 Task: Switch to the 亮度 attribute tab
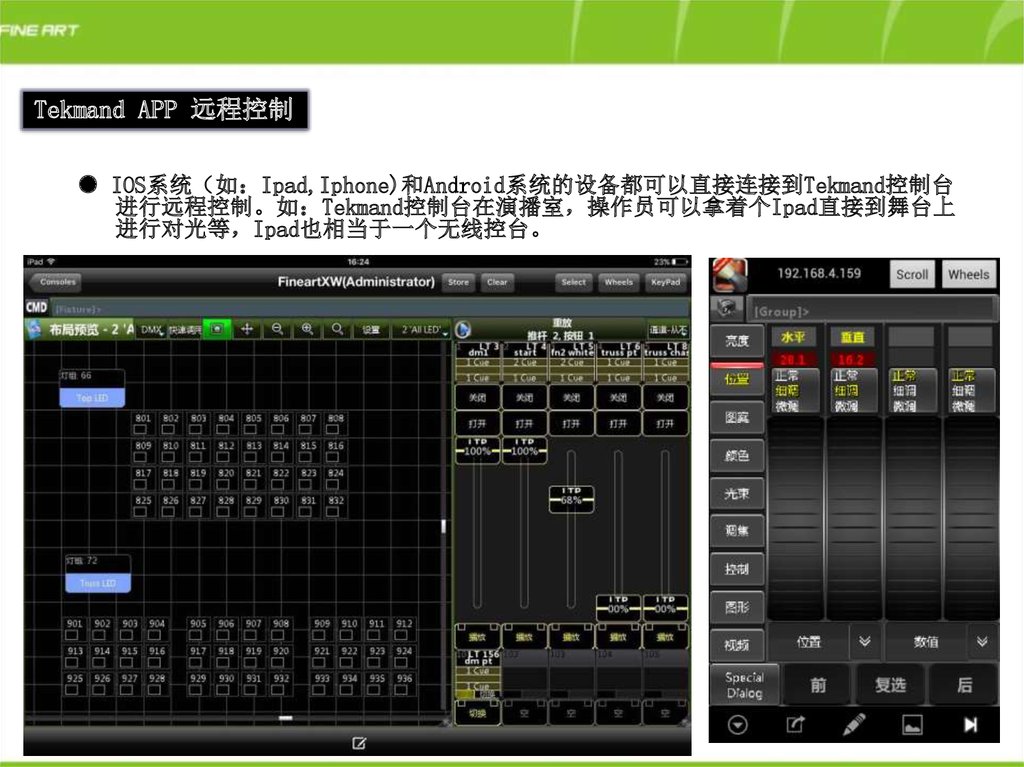(737, 341)
